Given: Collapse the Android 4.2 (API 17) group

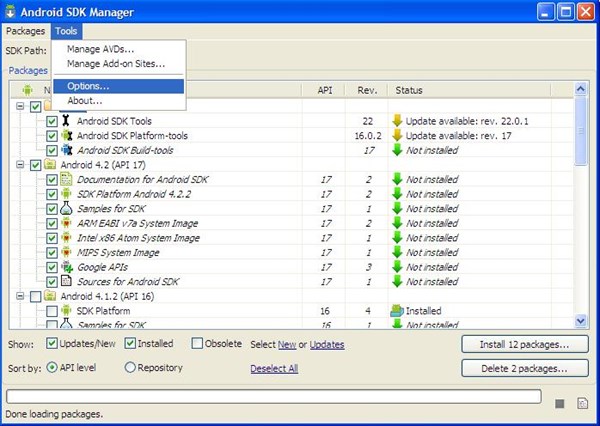Looking at the screenshot, I should (x=20, y=165).
